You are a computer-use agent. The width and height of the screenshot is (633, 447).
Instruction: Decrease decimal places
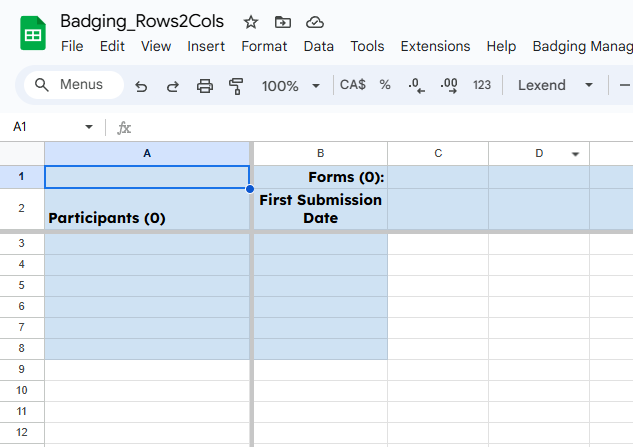pyautogui.click(x=417, y=86)
